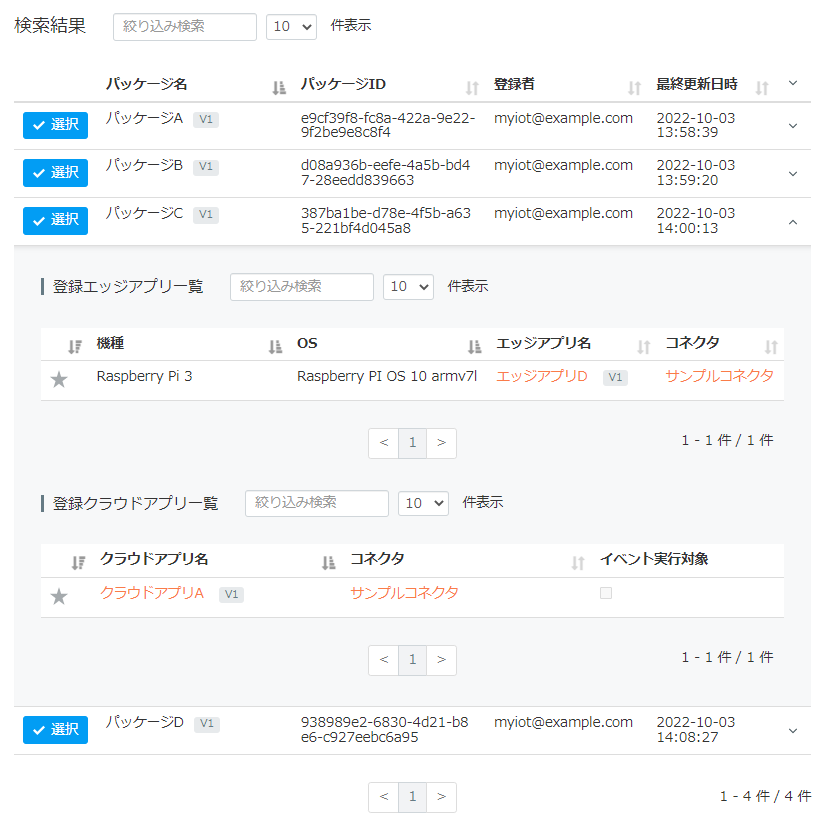Sort edge app list by OS column
This screenshot has width=826, height=826.
474,347
